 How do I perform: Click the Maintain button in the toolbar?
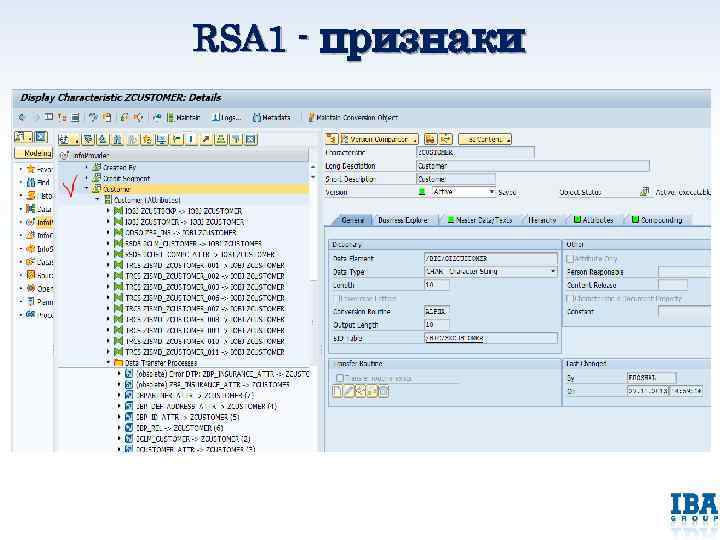[x=184, y=118]
